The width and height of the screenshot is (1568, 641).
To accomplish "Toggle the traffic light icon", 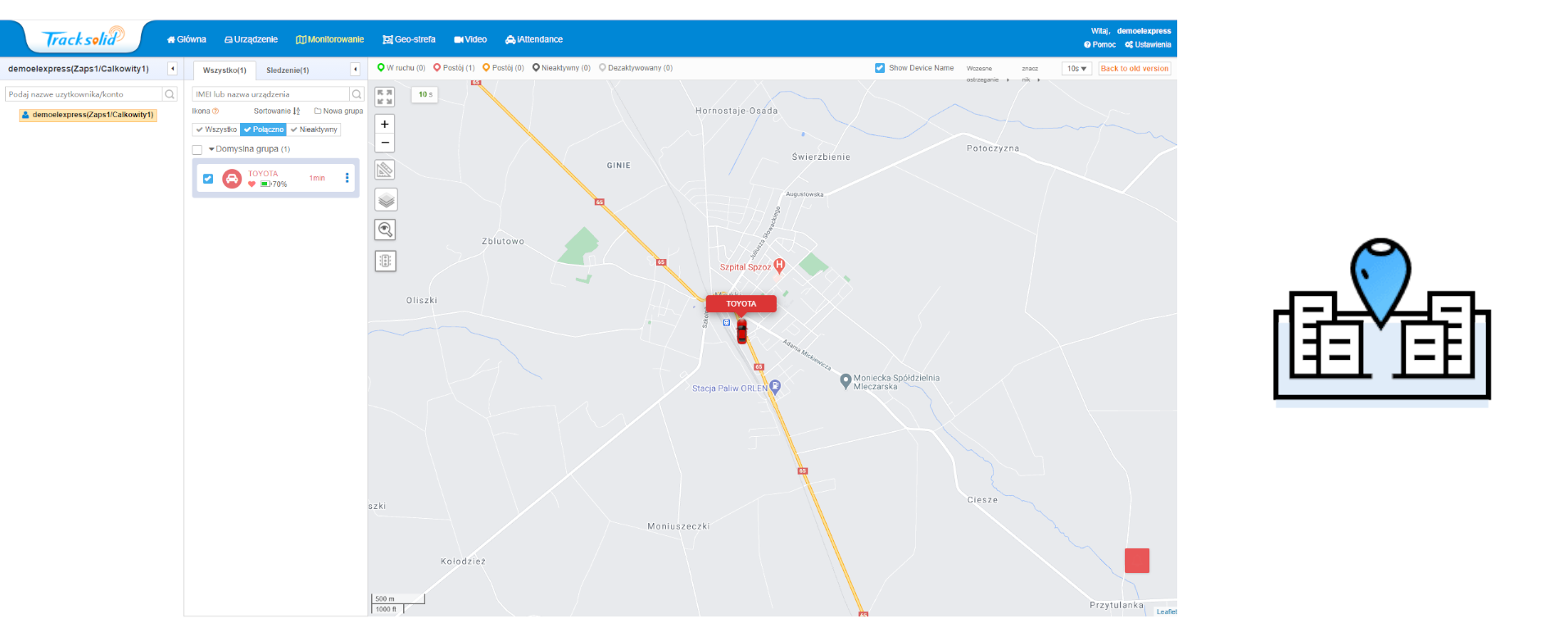I will [385, 261].
